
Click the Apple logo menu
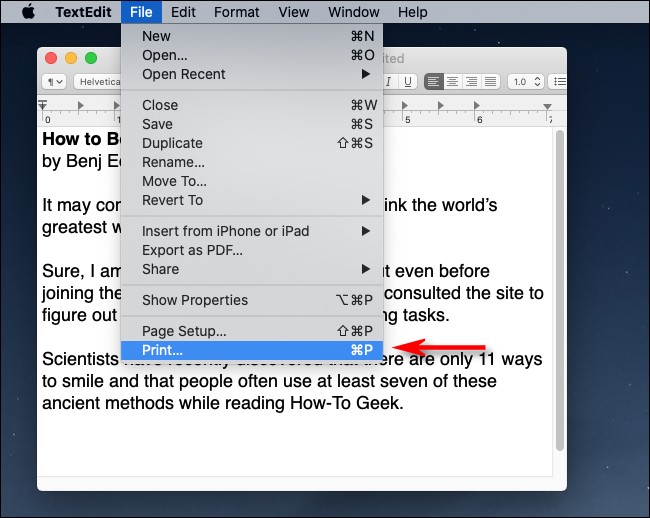point(27,12)
